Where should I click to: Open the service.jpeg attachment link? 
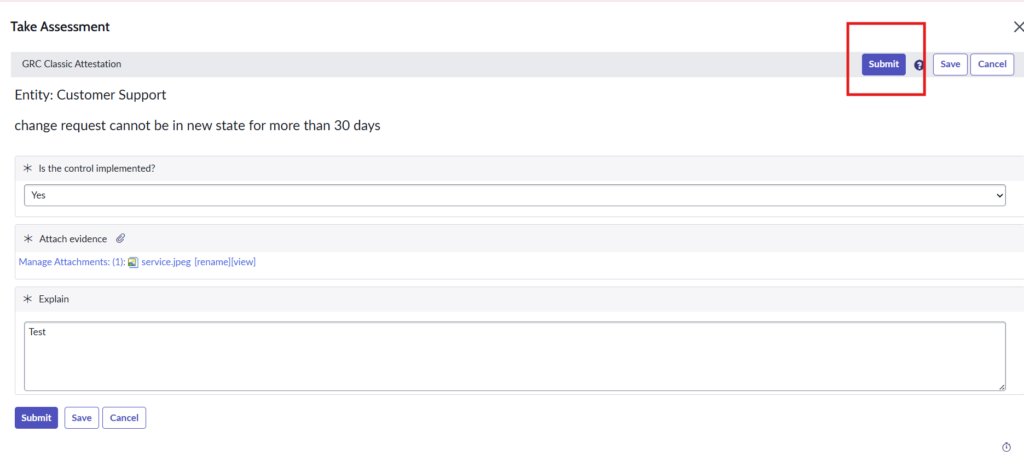[166, 263]
